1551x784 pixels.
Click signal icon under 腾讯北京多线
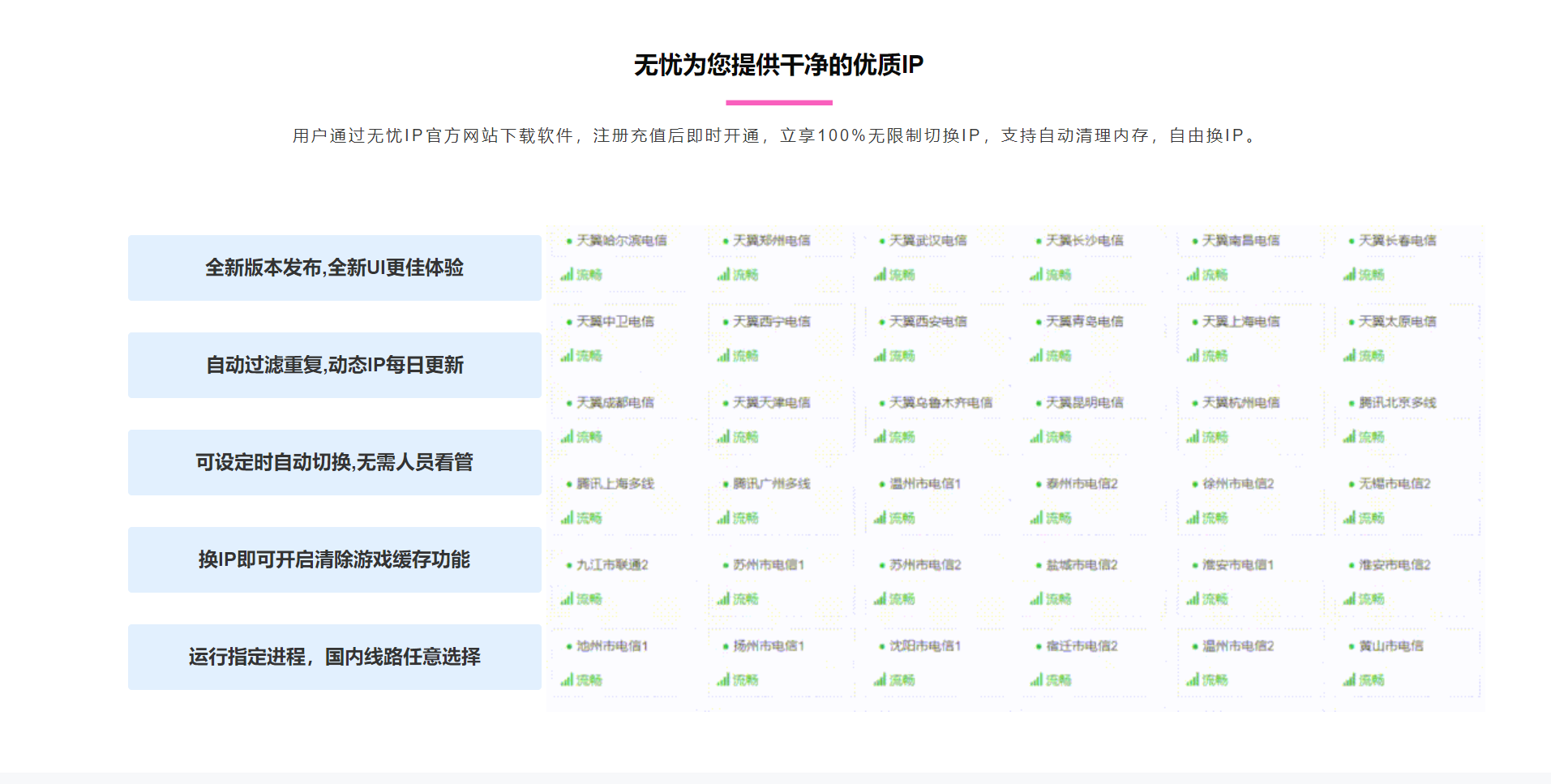(x=1349, y=436)
